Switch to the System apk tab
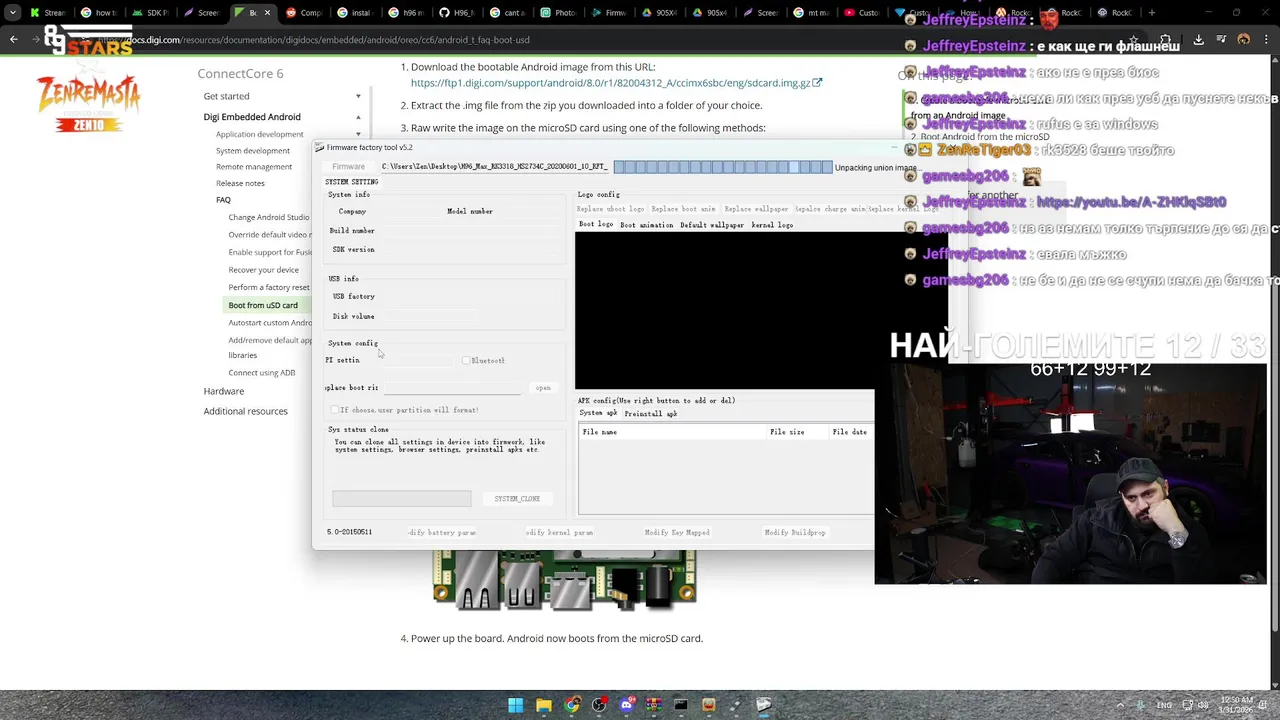 point(598,413)
